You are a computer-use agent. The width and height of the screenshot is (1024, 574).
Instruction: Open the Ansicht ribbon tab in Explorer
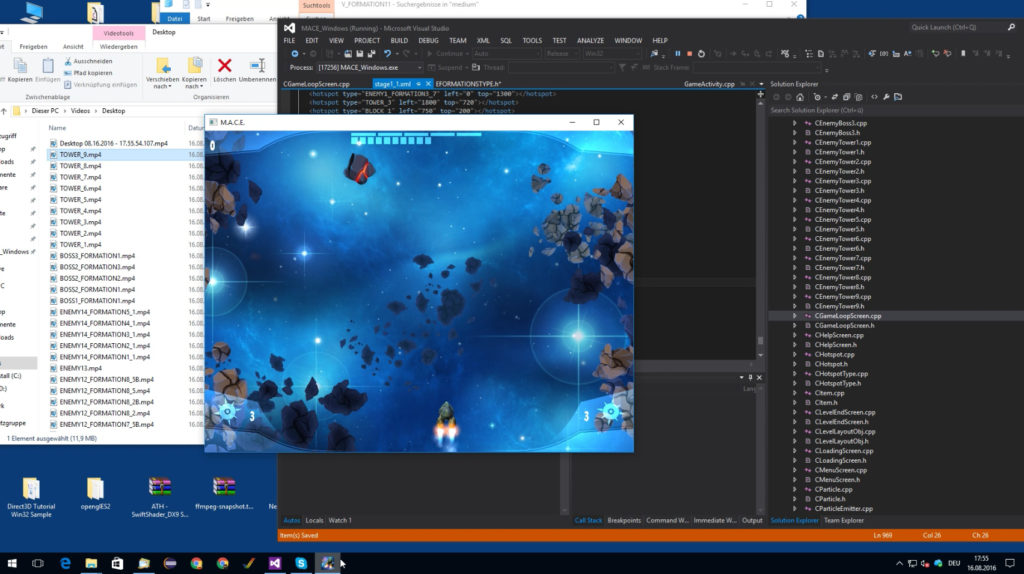pos(73,47)
